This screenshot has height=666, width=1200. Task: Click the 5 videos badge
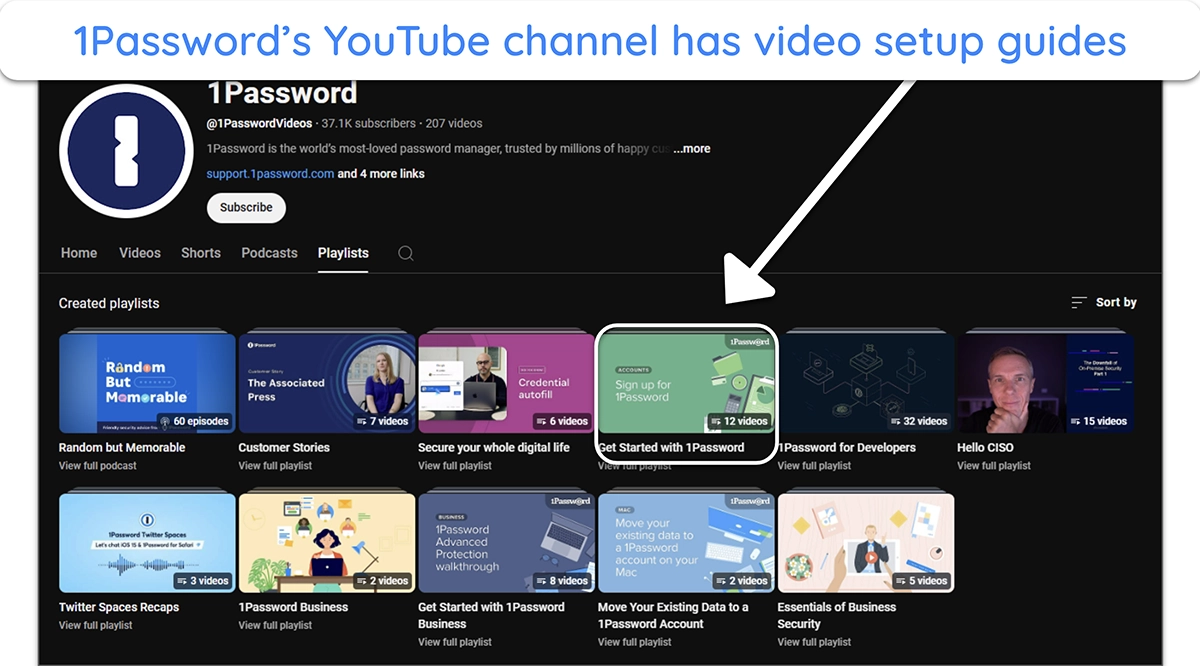click(x=920, y=581)
